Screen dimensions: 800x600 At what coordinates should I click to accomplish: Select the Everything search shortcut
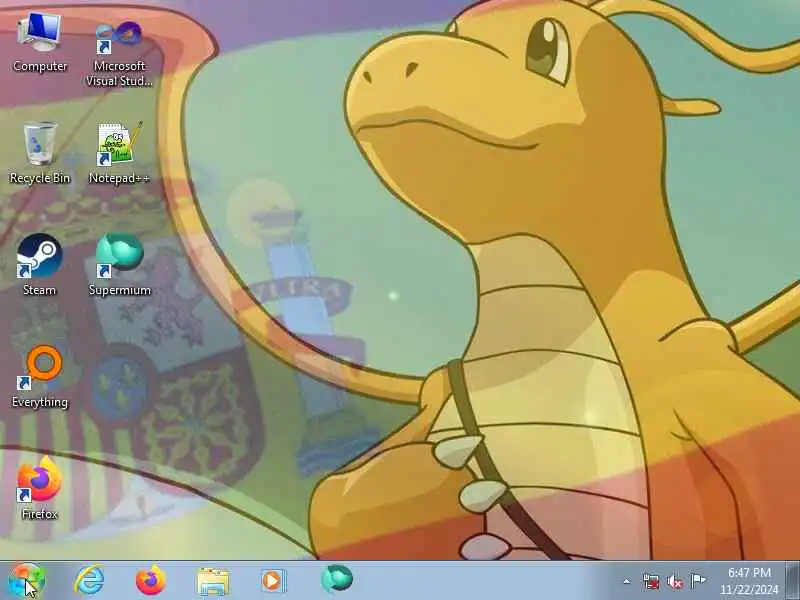(40, 377)
